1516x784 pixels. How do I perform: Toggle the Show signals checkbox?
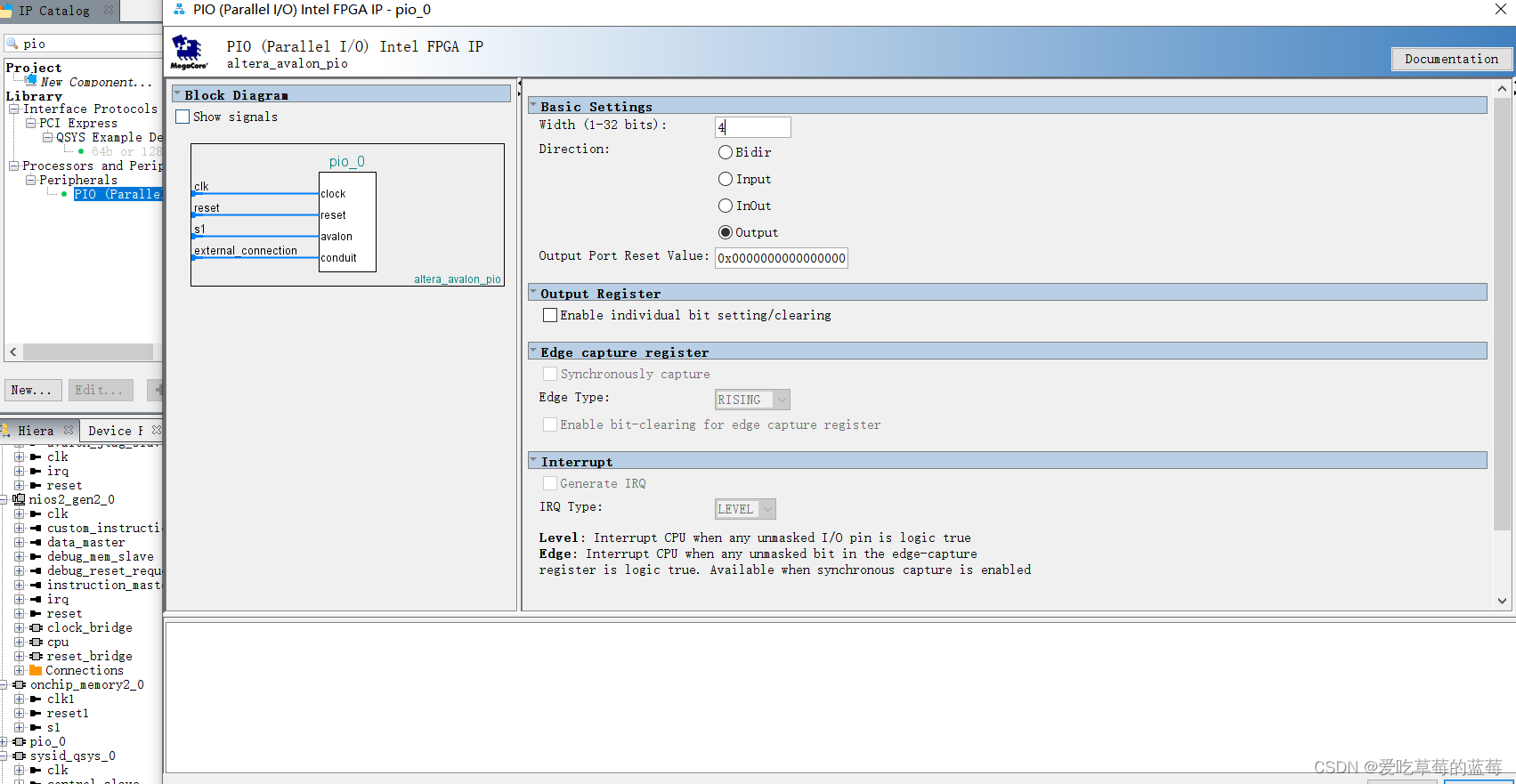[182, 117]
